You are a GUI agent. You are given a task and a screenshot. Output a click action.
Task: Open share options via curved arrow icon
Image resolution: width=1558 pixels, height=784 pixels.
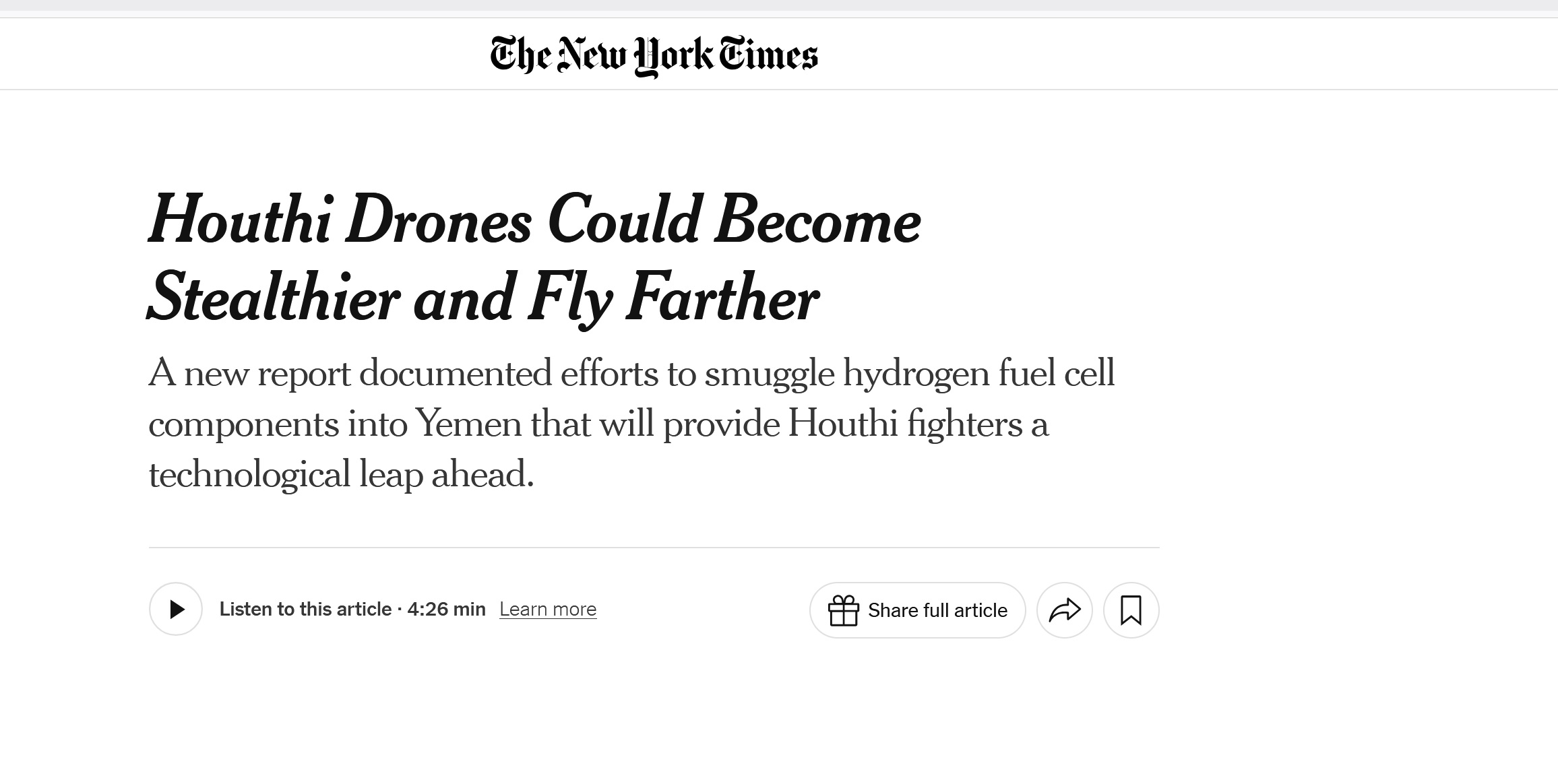click(x=1065, y=610)
